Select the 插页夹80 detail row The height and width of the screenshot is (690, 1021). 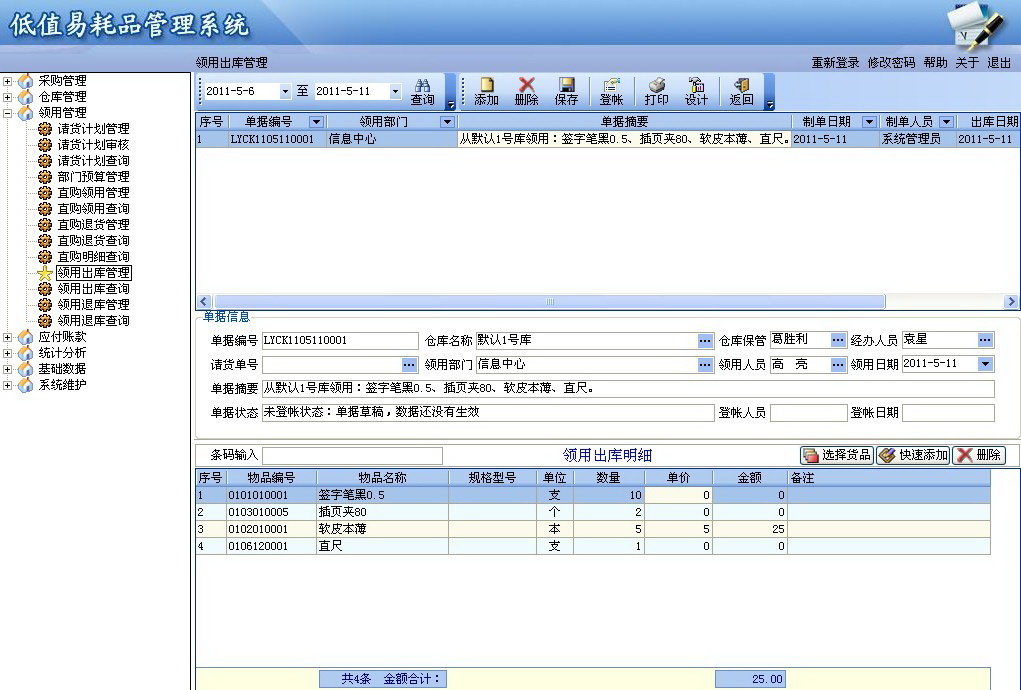pyautogui.click(x=593, y=512)
